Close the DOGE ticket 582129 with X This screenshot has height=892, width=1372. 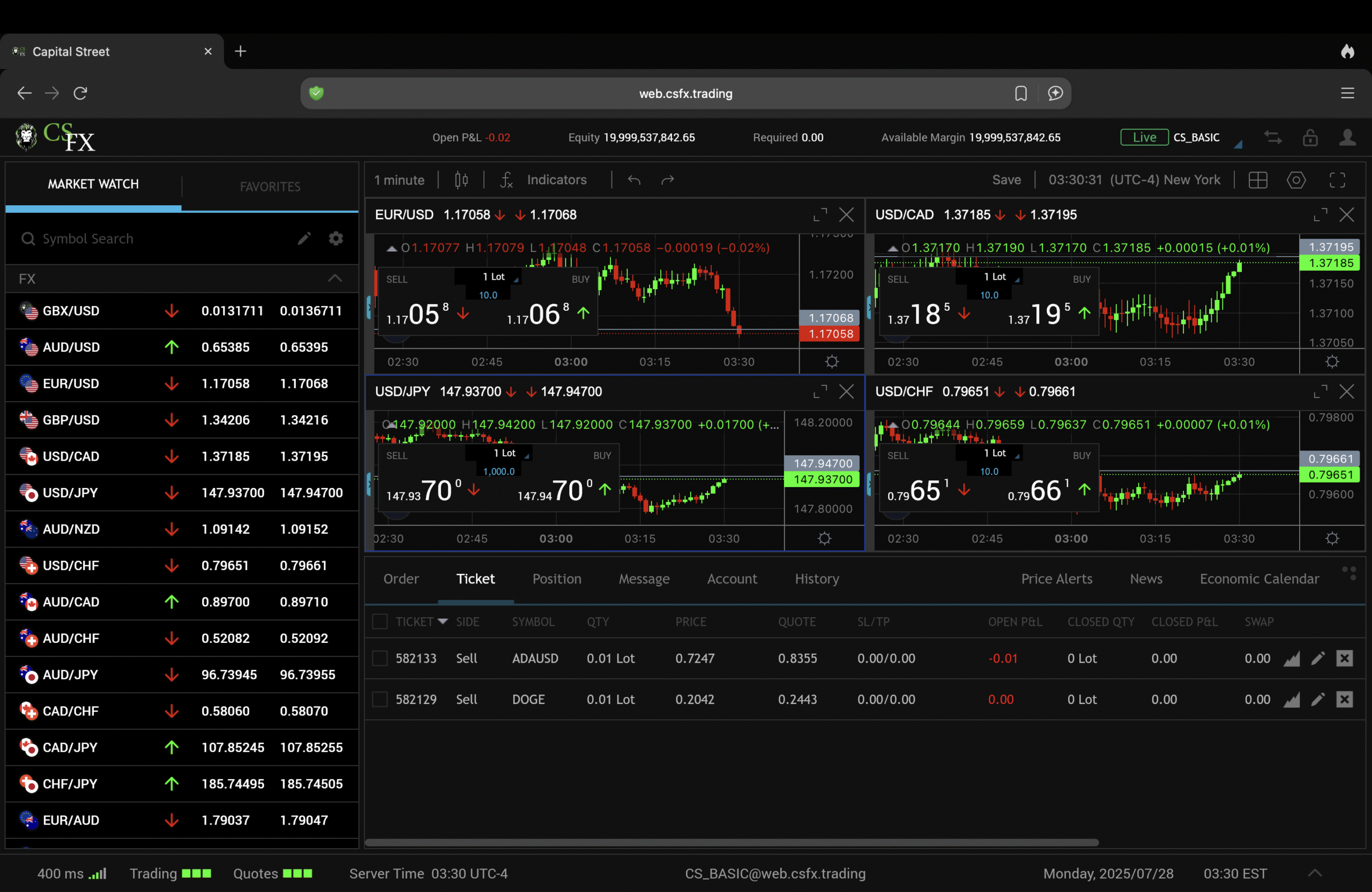click(x=1344, y=700)
